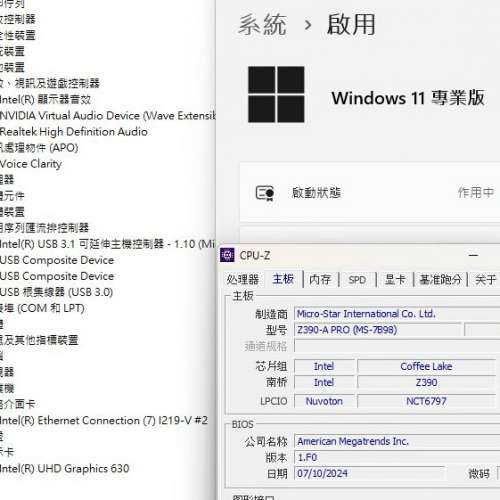Select the 視訊及遊戲控制器 category

[50, 83]
